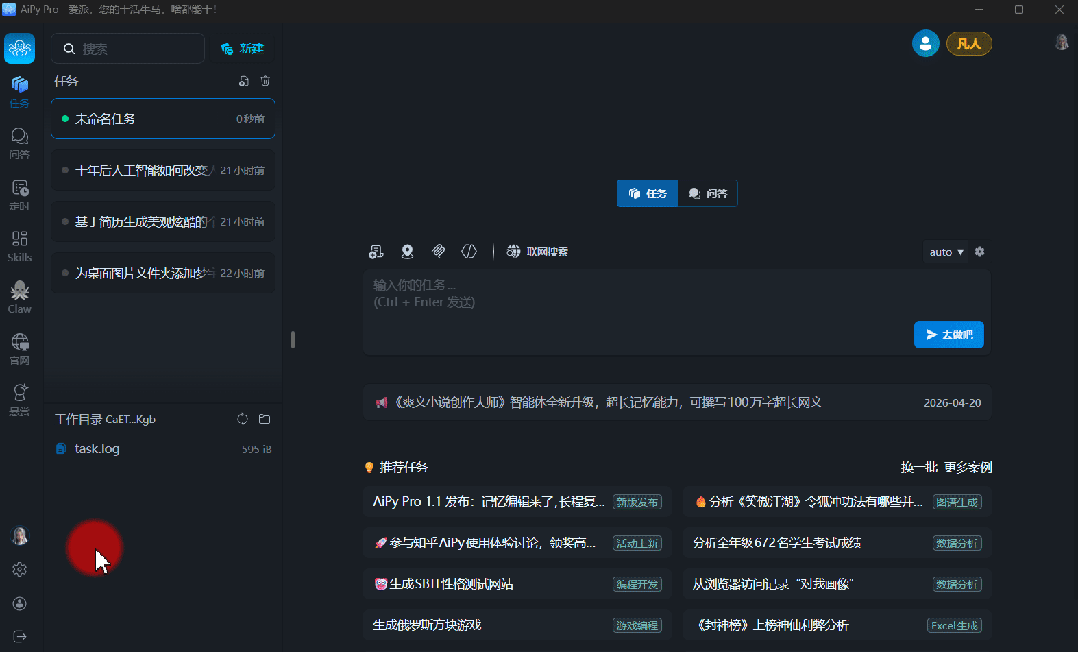Viewport: 1078px width, 652px height.
Task: Open model settings gear next to auto
Action: tap(980, 252)
